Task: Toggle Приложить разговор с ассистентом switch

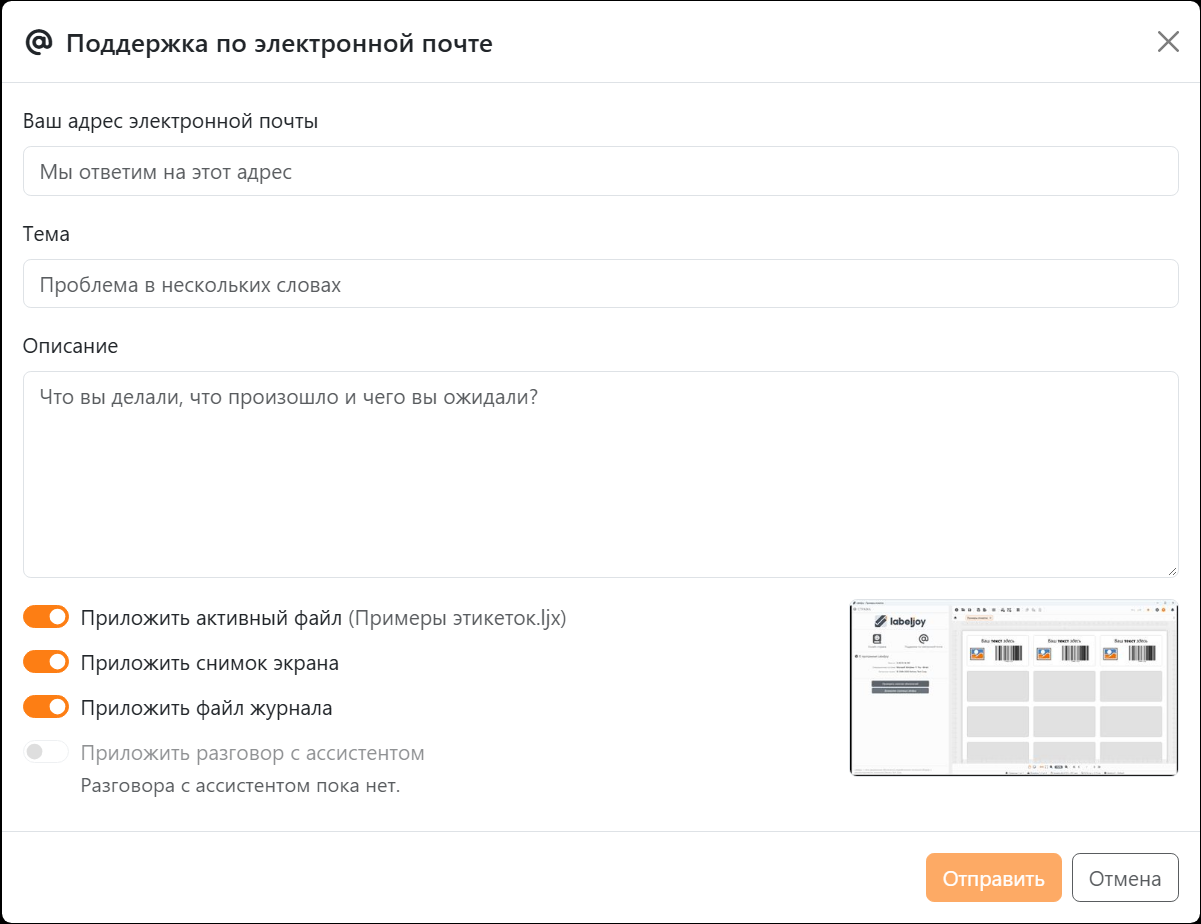Action: coord(46,752)
